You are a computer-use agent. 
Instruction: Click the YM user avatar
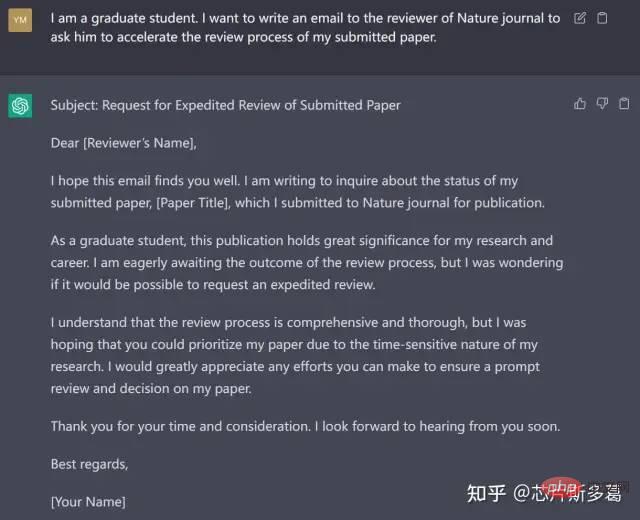point(20,20)
